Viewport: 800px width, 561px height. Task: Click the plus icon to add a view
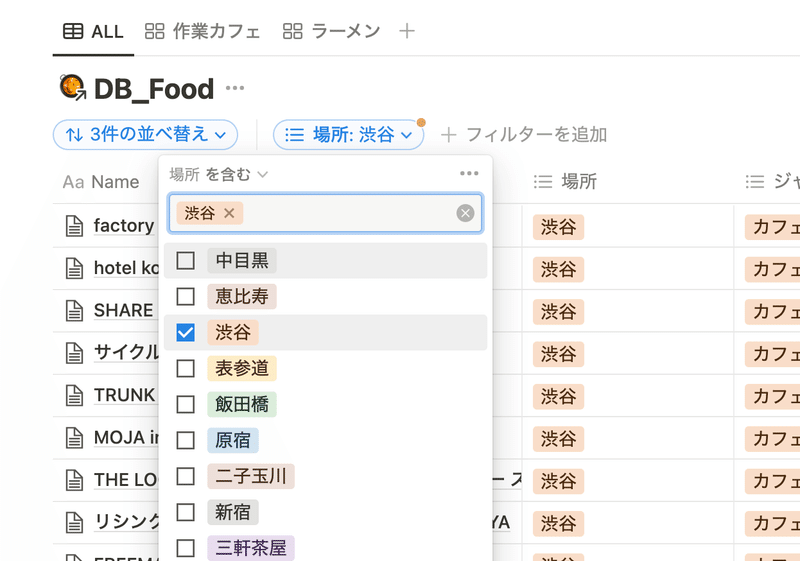pyautogui.click(x=407, y=31)
